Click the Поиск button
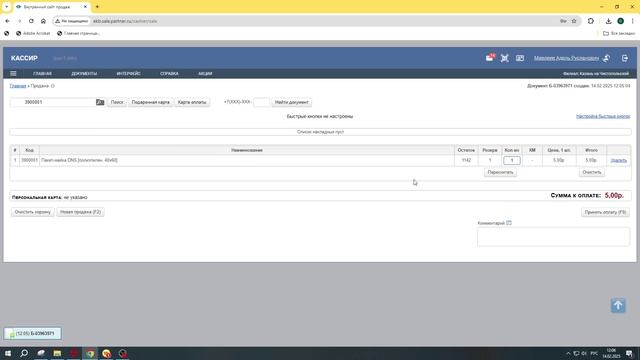Screen dimensions: 640x360 [x=117, y=102]
